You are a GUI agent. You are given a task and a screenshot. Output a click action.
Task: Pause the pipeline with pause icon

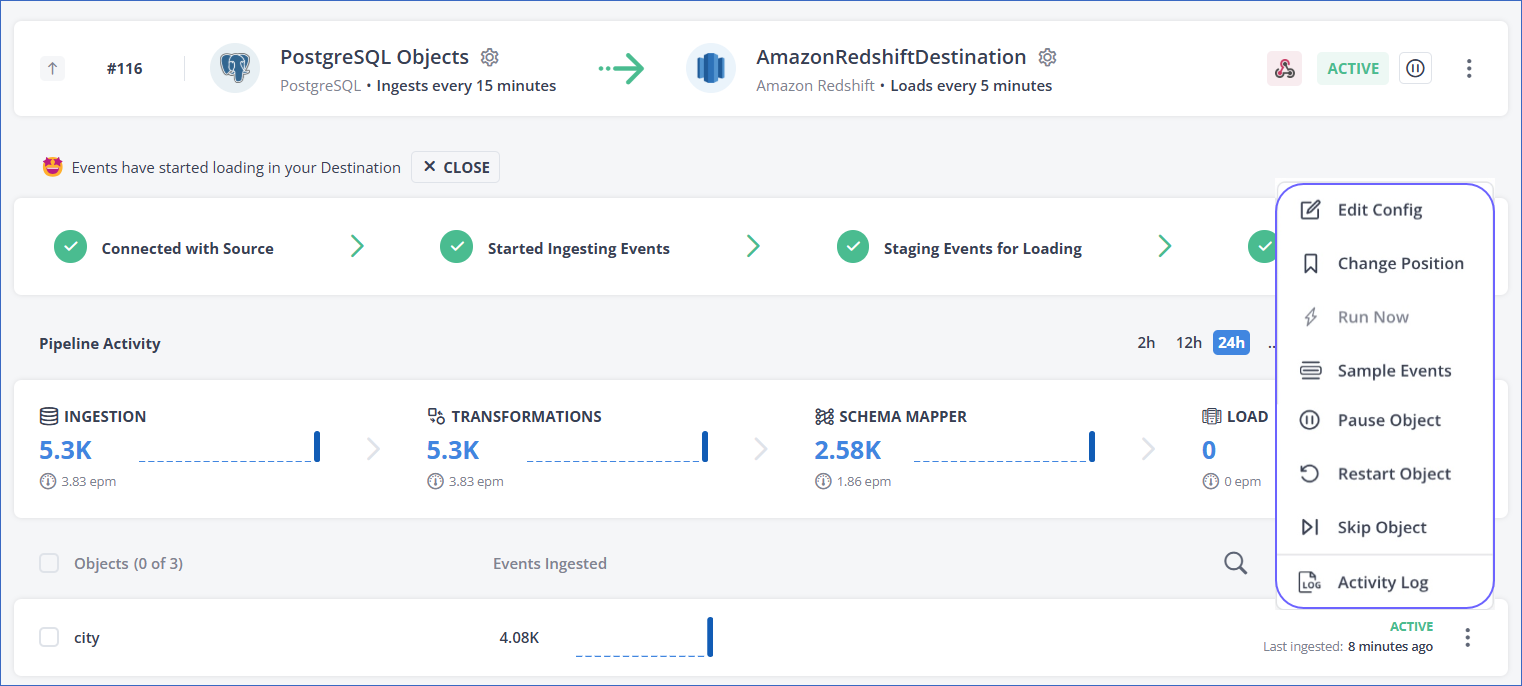tap(1415, 68)
